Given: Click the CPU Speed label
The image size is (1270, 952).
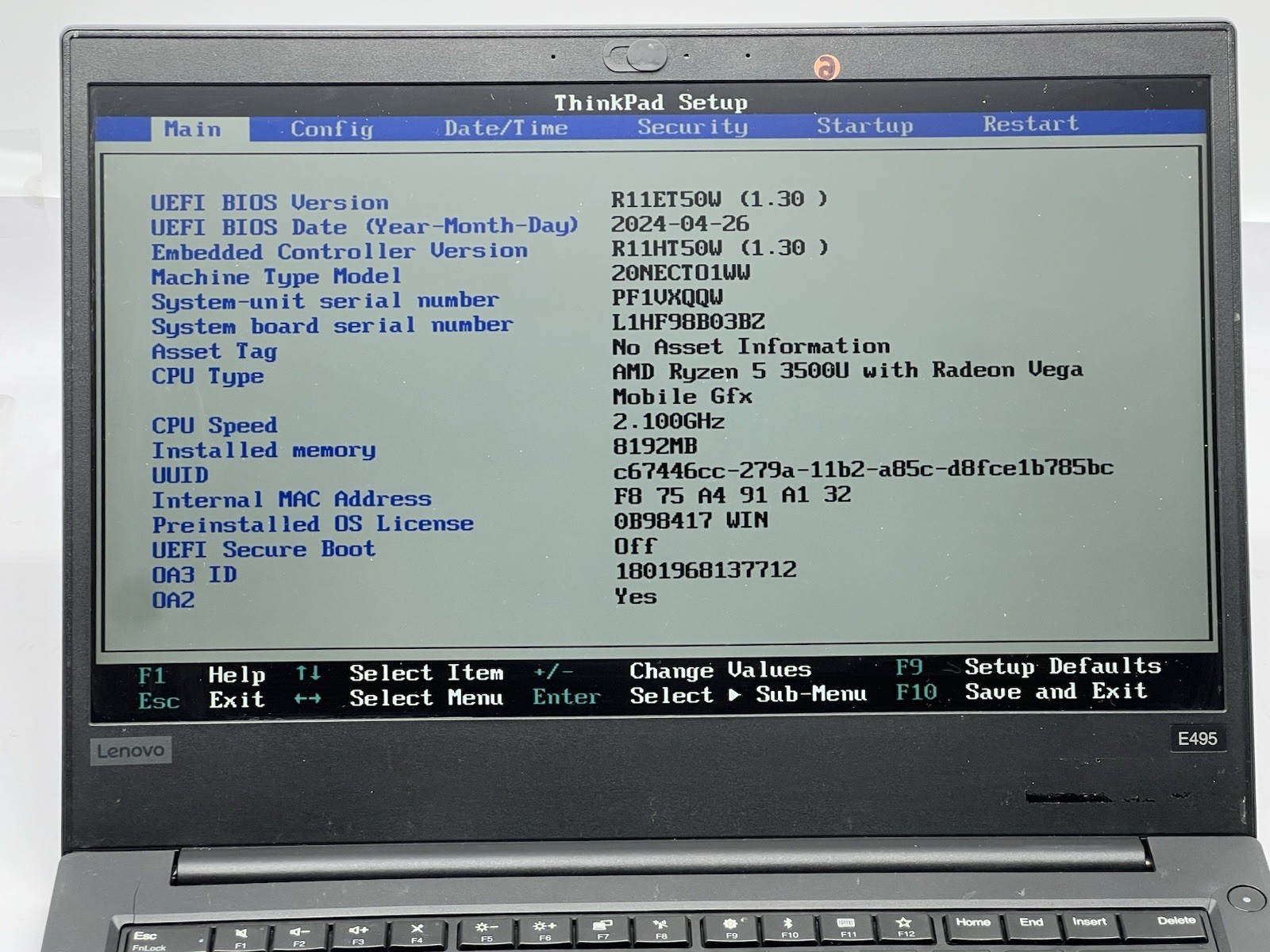Looking at the screenshot, I should tap(214, 426).
